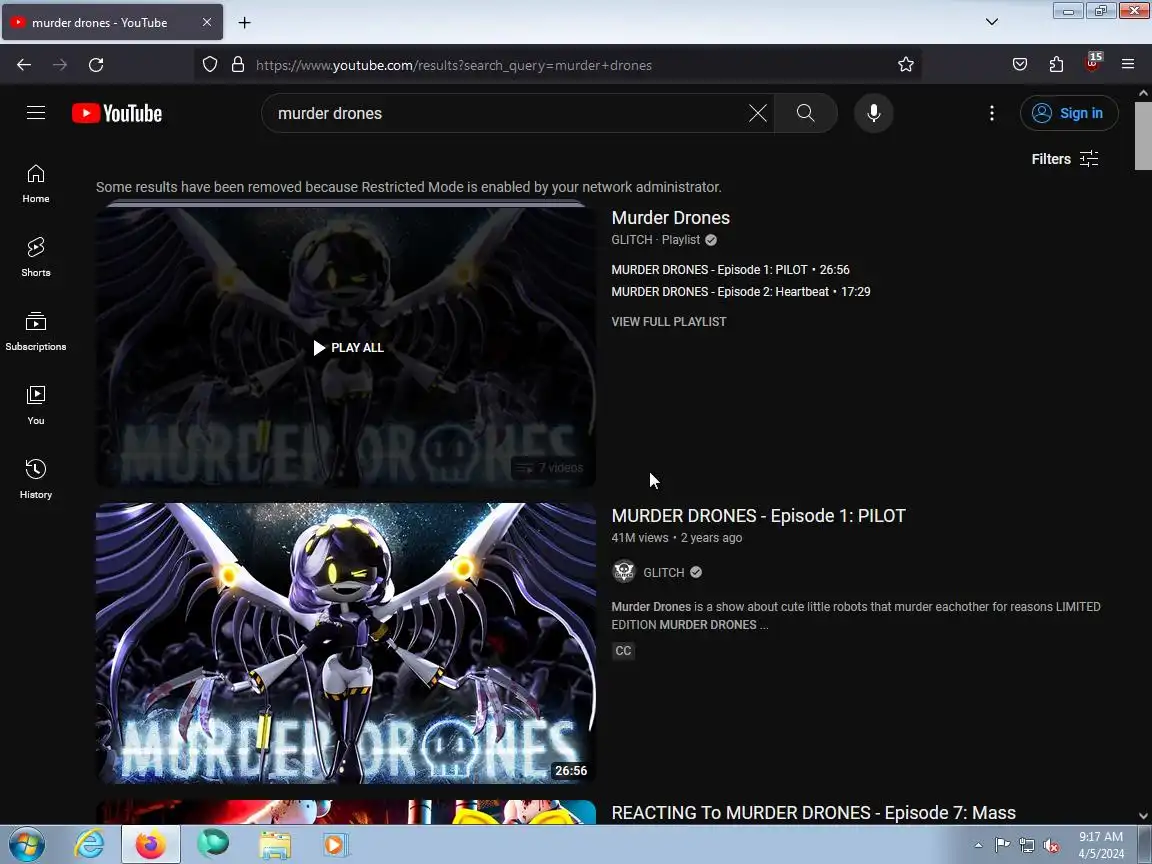Screen dimensions: 1152x864
Task: Open Shorts in the sidebar
Action: click(x=36, y=257)
